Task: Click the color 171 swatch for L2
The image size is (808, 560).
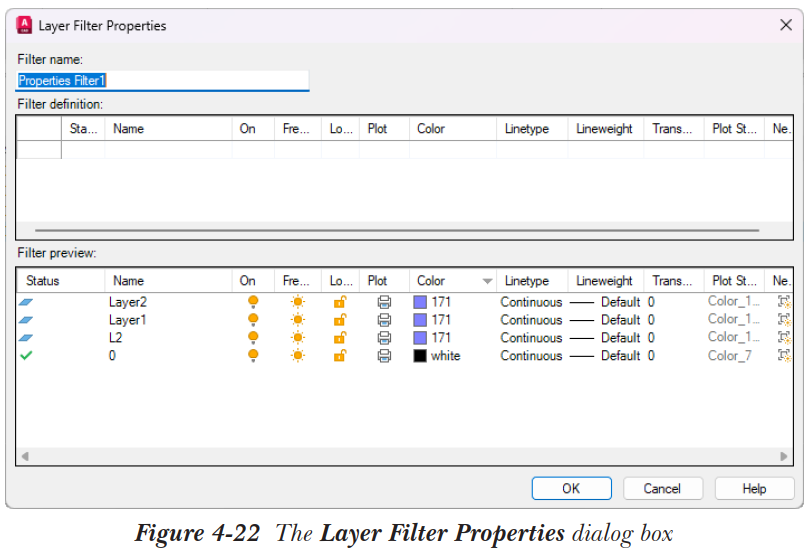Action: [420, 338]
